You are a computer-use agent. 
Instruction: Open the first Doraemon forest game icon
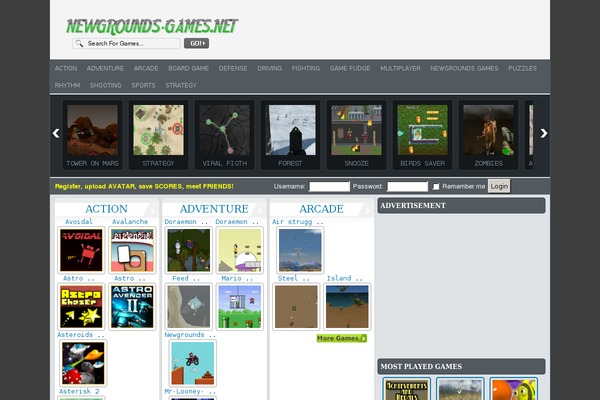click(189, 250)
